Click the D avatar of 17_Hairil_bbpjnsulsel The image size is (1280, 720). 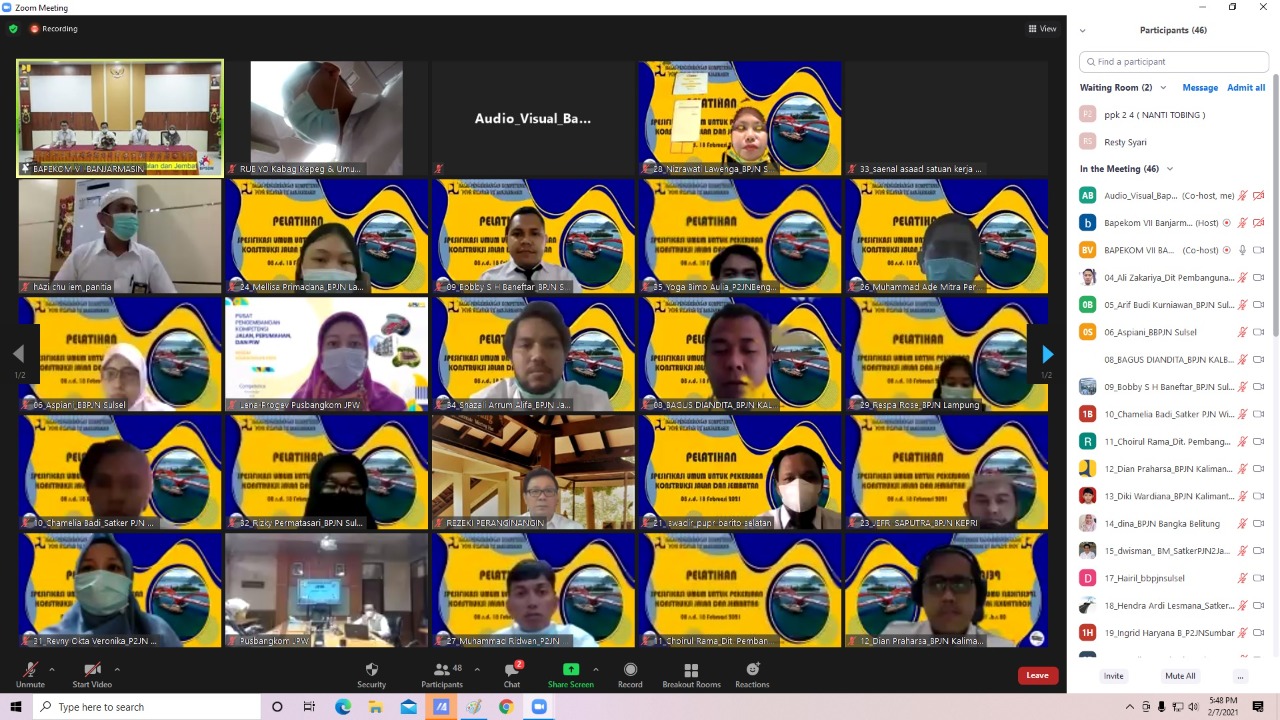(1088, 577)
